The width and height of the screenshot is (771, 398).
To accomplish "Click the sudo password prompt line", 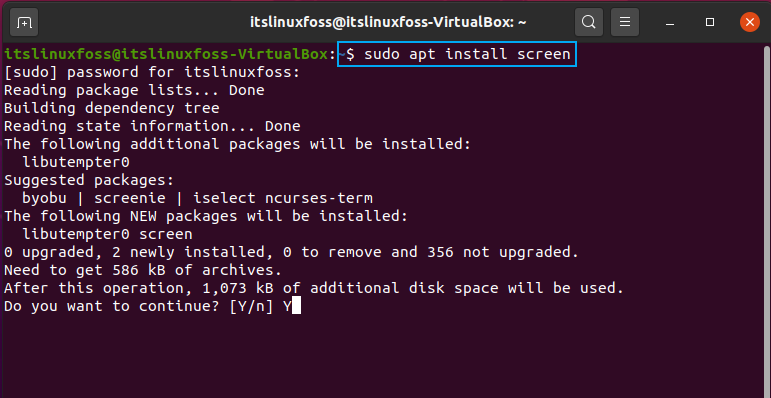I will click(x=152, y=72).
